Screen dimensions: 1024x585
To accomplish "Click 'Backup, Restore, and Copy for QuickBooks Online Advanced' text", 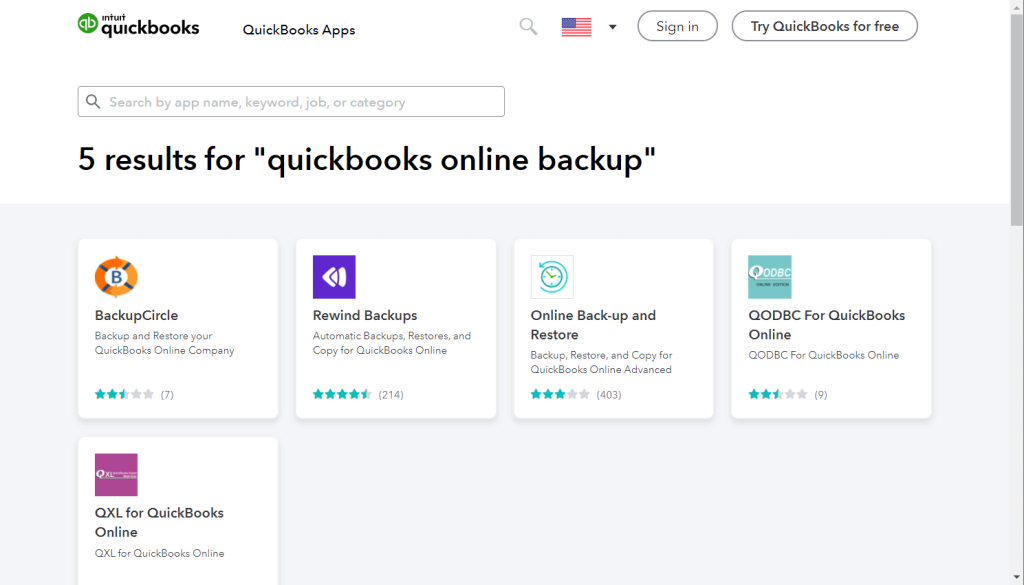I will (601, 362).
